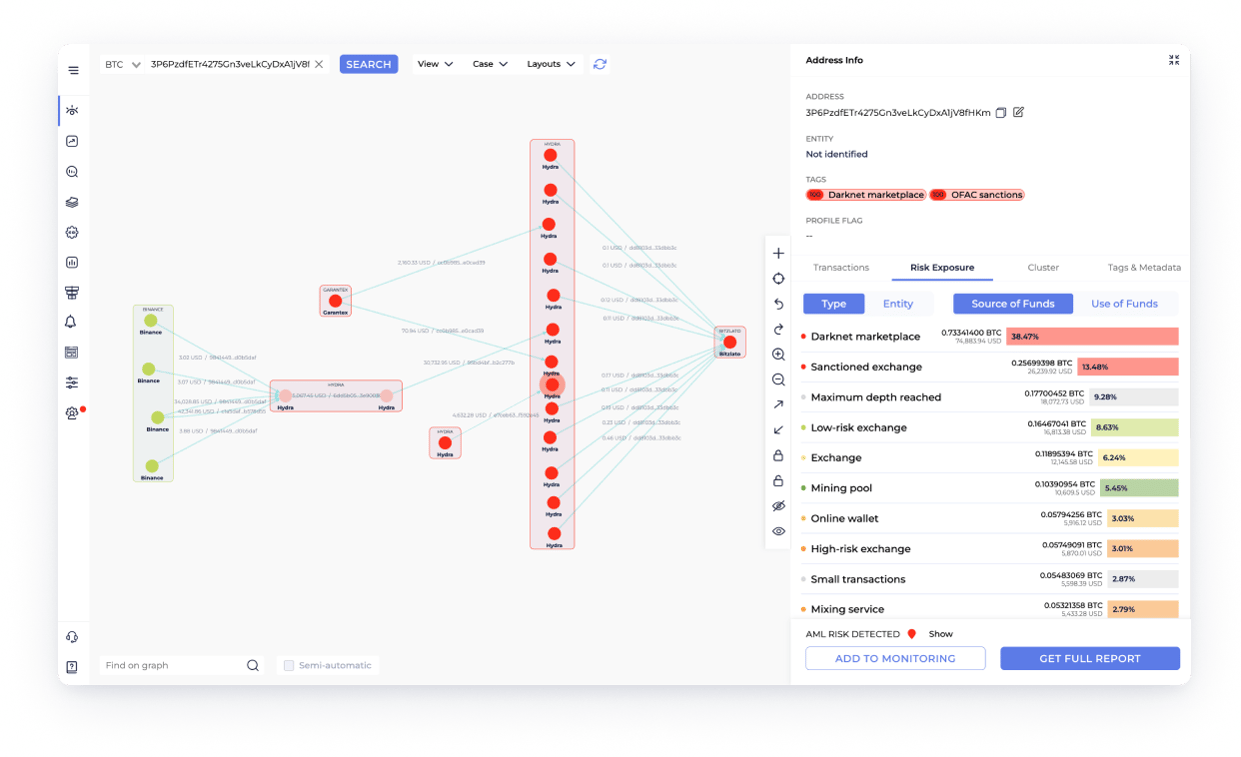Switch to Use of Funds
Screen dimensions: 1241x757
[x=1124, y=304]
